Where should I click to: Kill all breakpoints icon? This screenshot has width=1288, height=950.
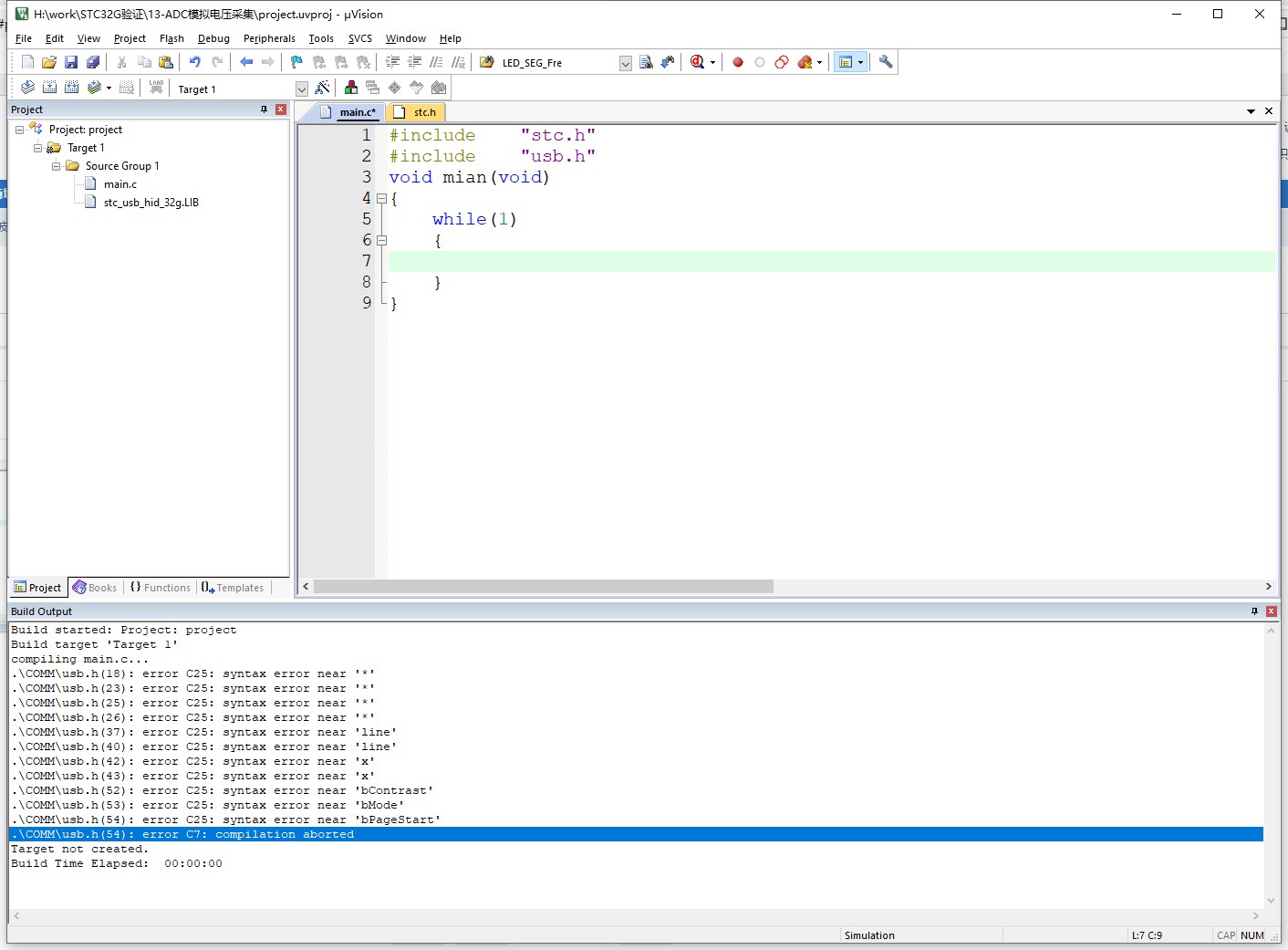coord(805,62)
